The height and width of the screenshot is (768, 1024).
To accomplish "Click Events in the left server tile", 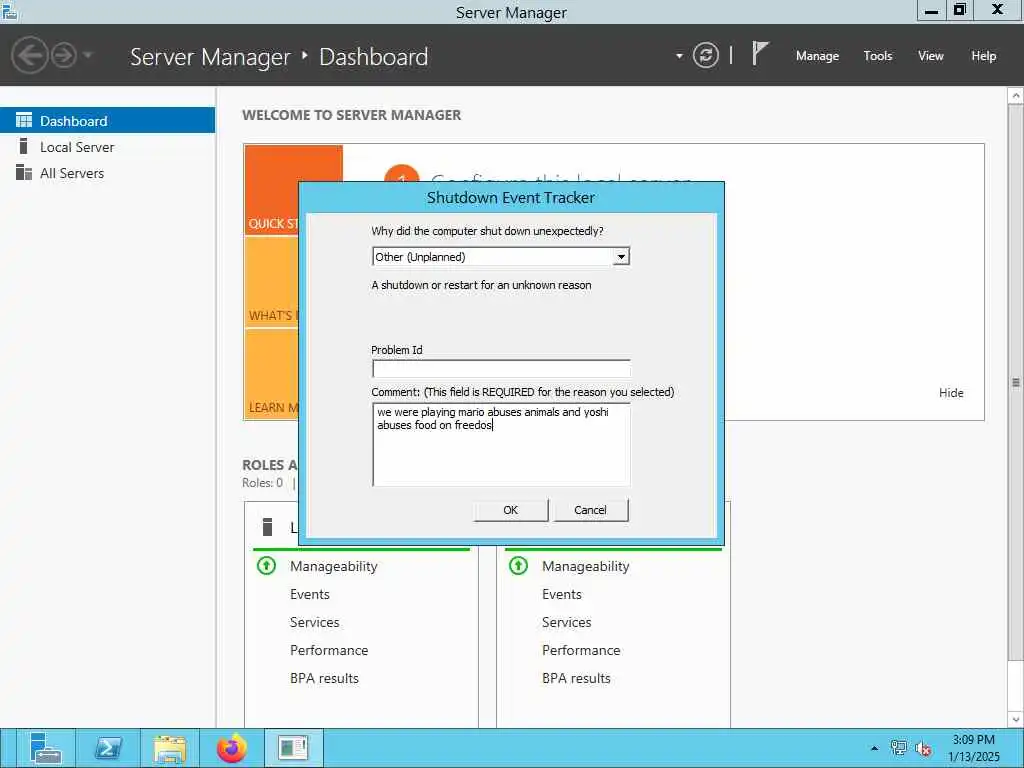I will pyautogui.click(x=310, y=594).
